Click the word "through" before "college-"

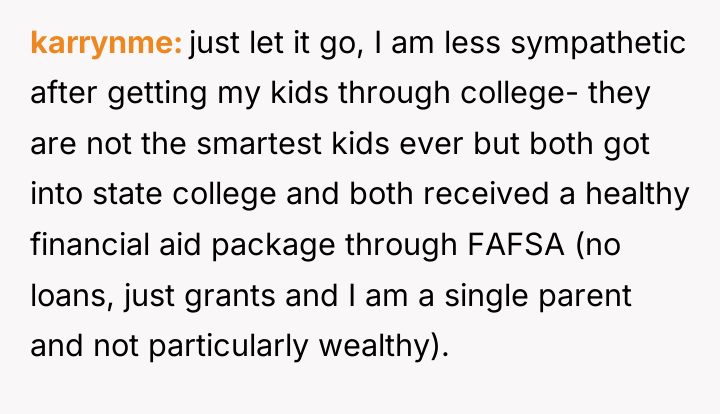coord(394,94)
